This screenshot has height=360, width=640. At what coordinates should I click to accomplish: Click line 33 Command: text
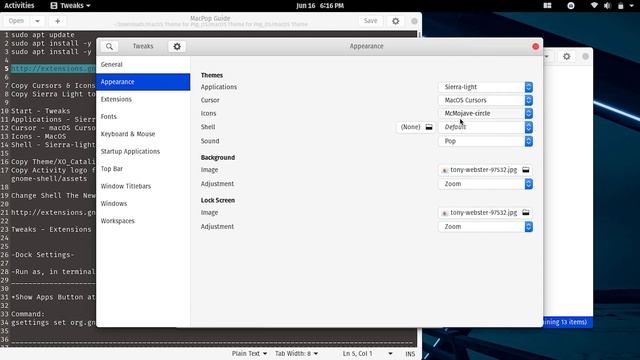tap(28, 314)
